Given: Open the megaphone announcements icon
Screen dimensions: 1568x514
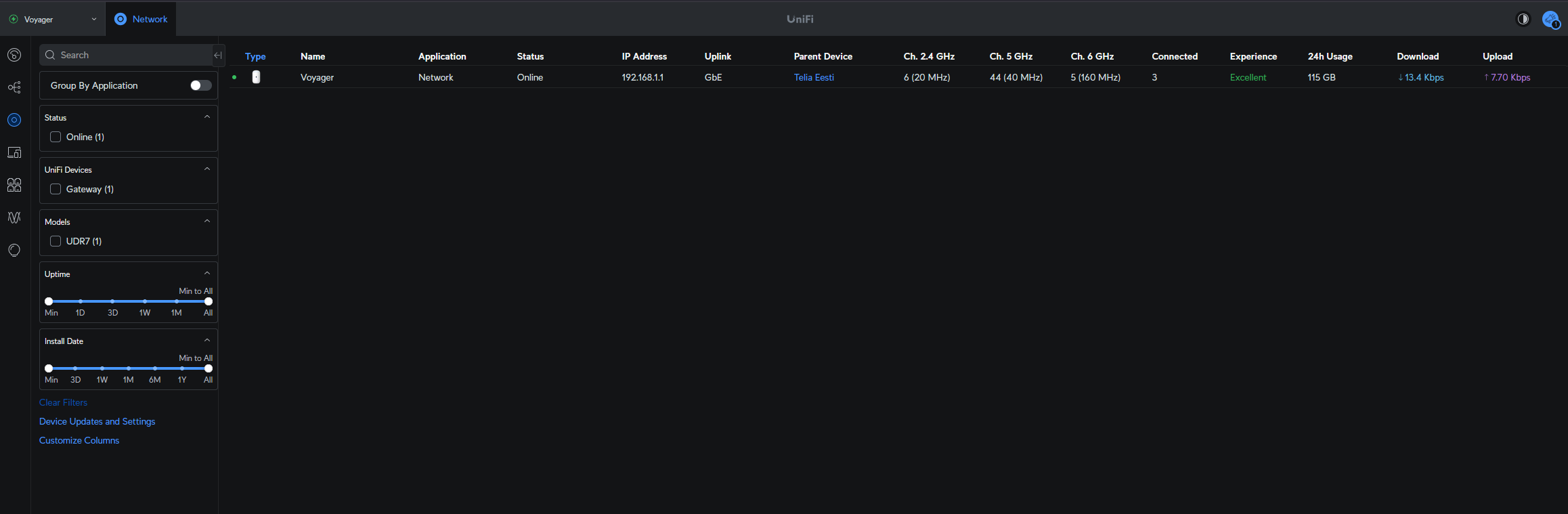Looking at the screenshot, I should point(1550,19).
